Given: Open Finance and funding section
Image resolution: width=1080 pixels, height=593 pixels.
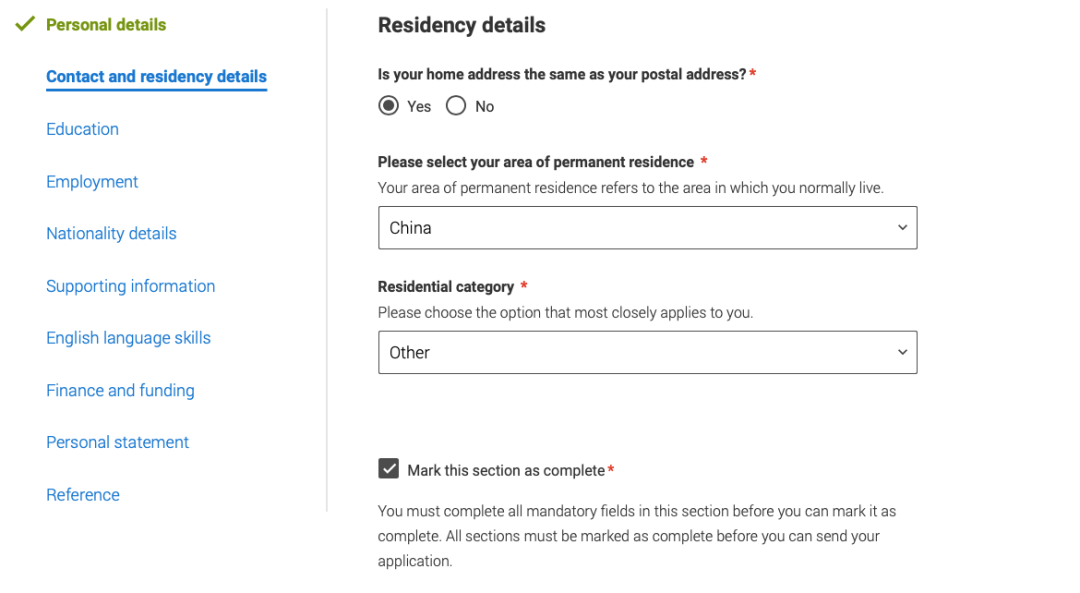Looking at the screenshot, I should [x=120, y=390].
